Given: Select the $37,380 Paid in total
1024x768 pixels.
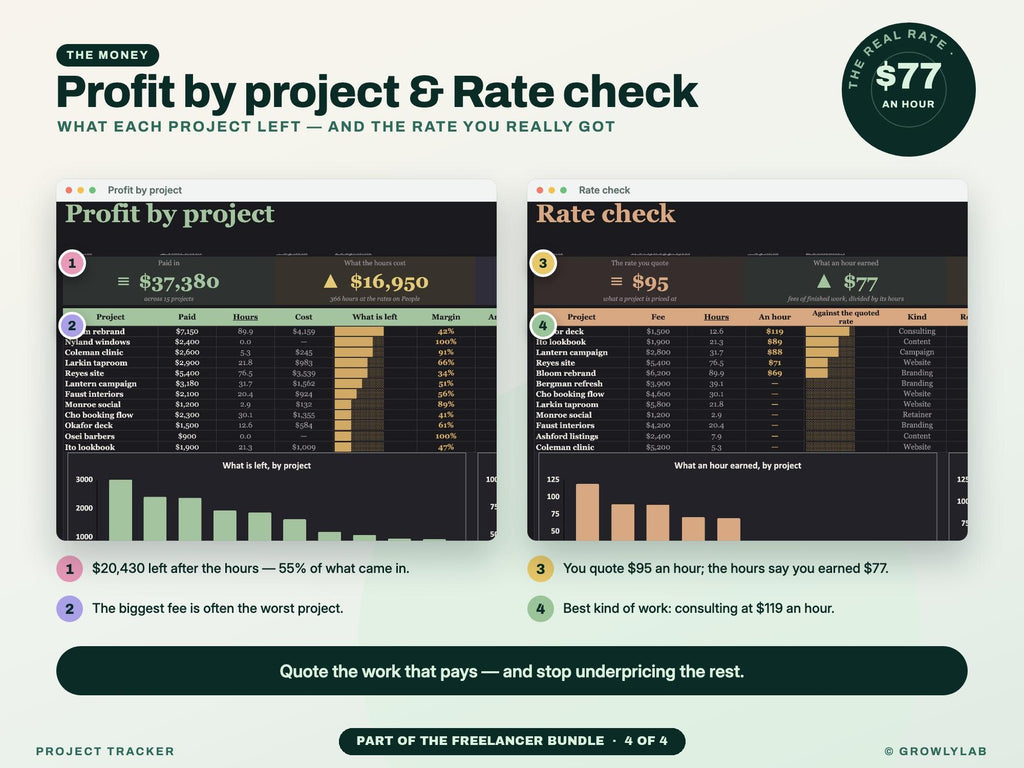Looking at the screenshot, I should click(179, 281).
